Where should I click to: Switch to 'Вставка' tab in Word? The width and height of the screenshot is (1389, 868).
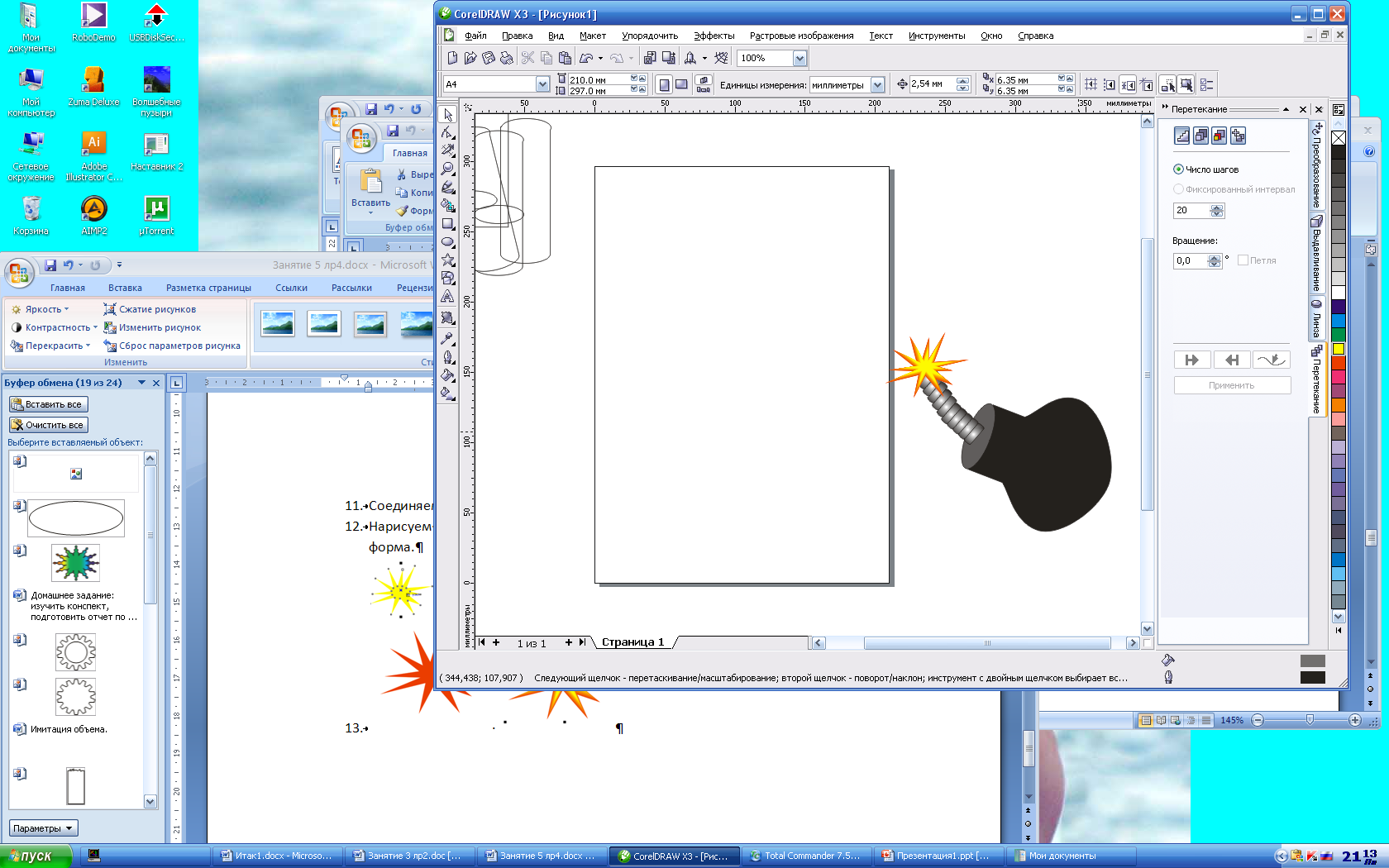[125, 288]
